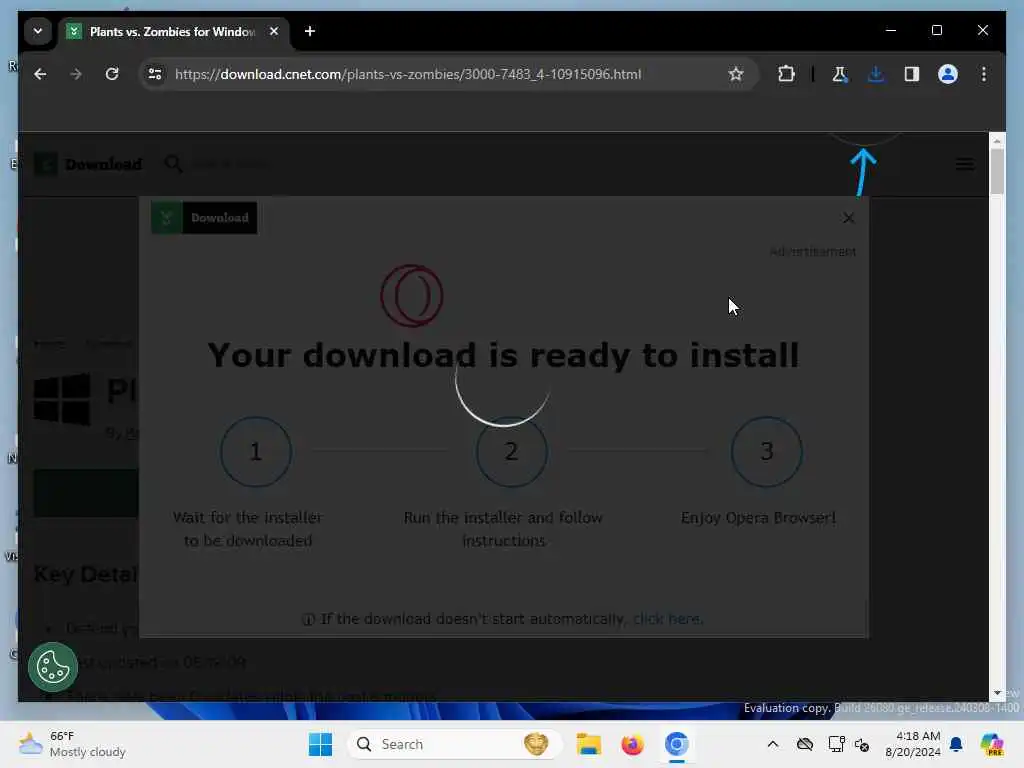Click the page vertical scrollbar thumb
The height and width of the screenshot is (768, 1024).
[997, 171]
